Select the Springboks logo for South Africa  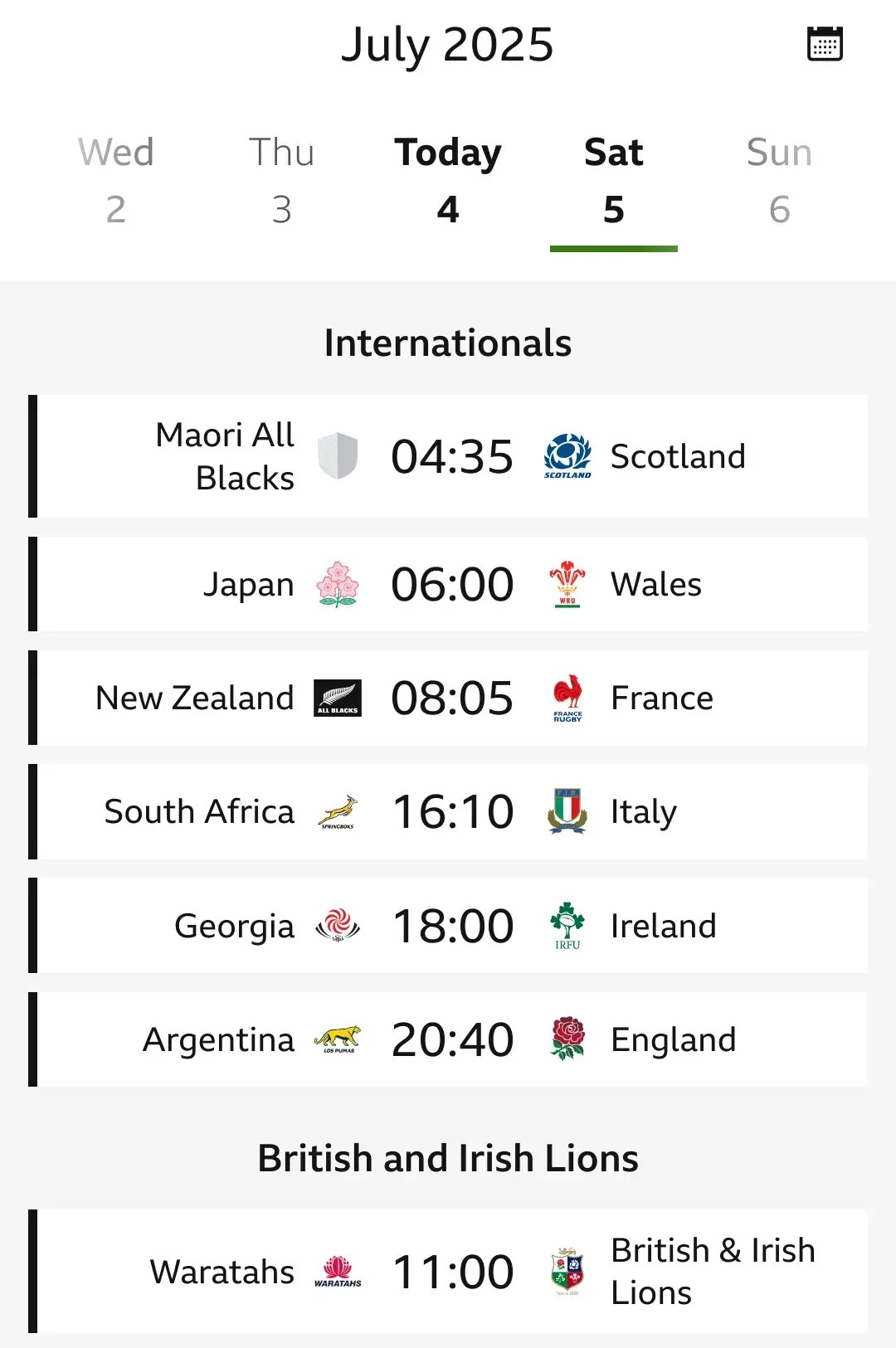pos(338,811)
